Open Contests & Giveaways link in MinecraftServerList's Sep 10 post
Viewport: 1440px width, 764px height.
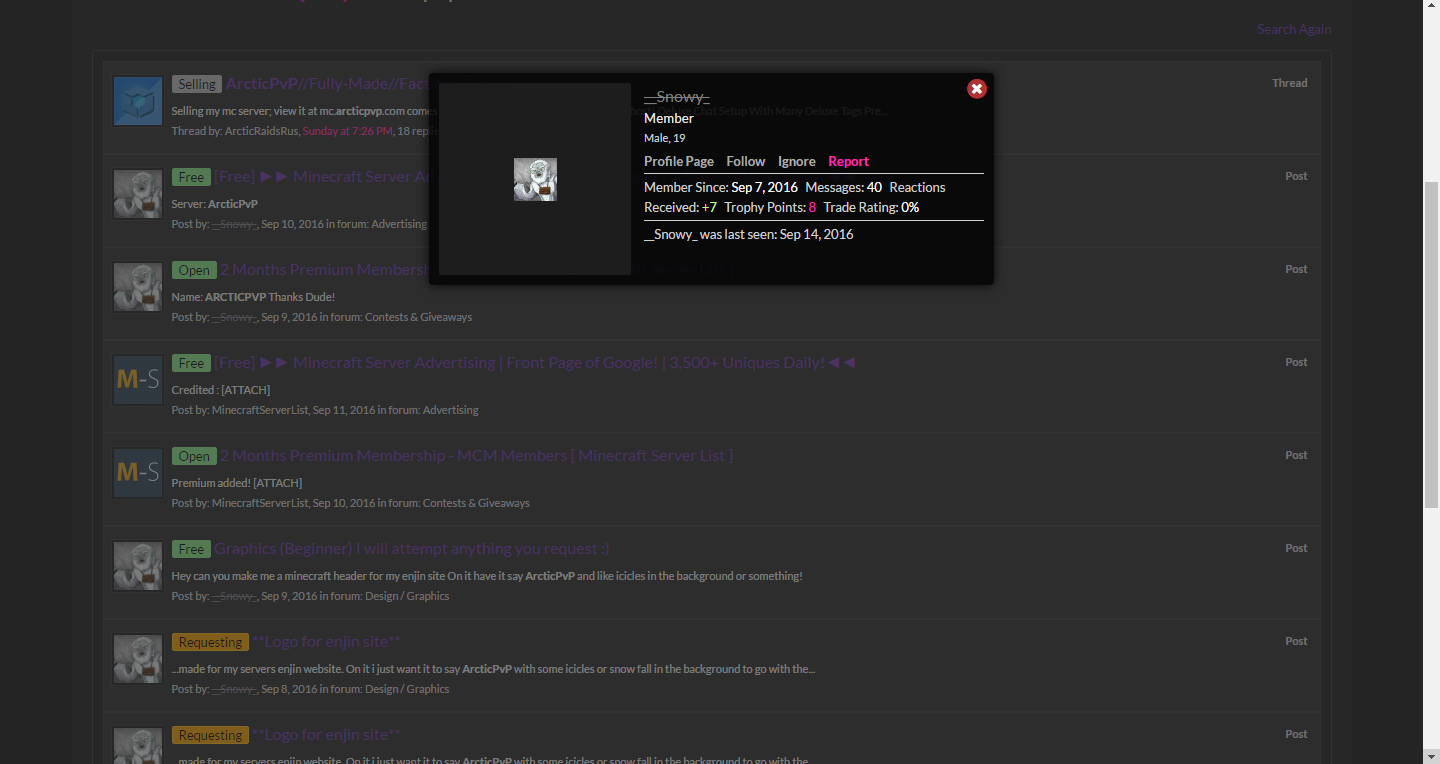coord(476,503)
